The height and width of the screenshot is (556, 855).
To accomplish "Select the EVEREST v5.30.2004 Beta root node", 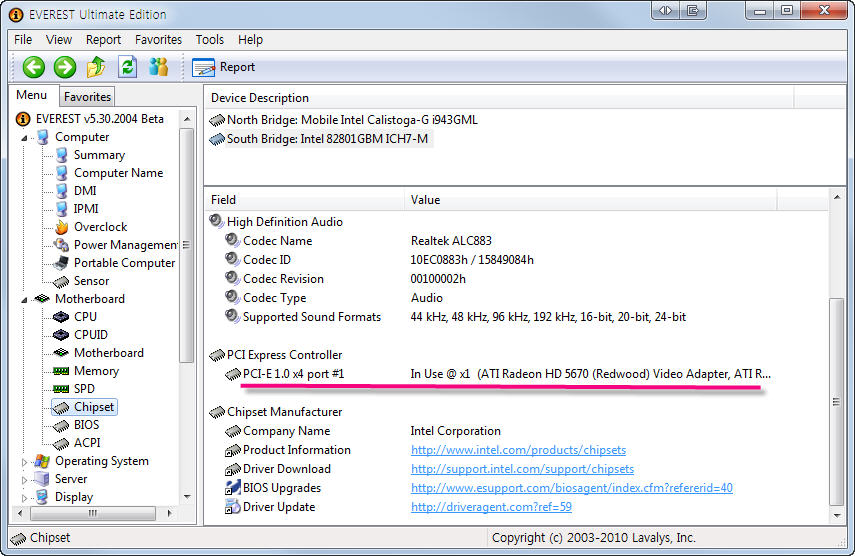I will [100, 119].
